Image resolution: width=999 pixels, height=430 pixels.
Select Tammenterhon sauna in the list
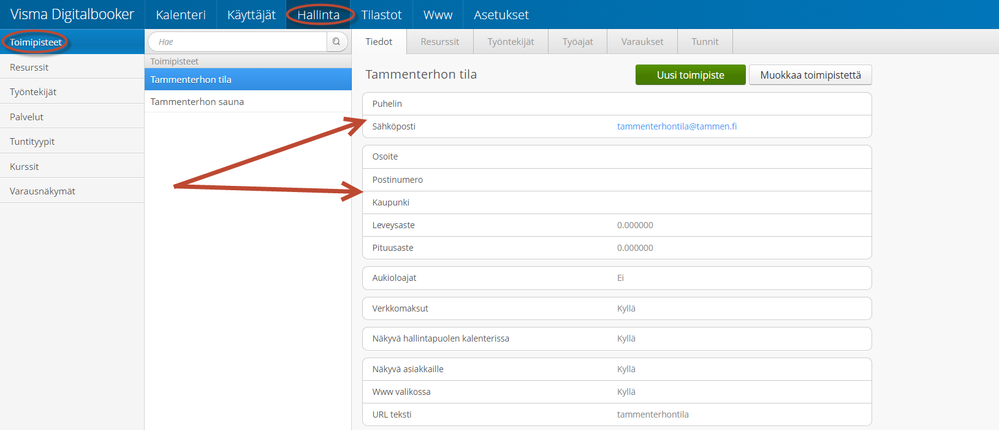tap(248, 102)
